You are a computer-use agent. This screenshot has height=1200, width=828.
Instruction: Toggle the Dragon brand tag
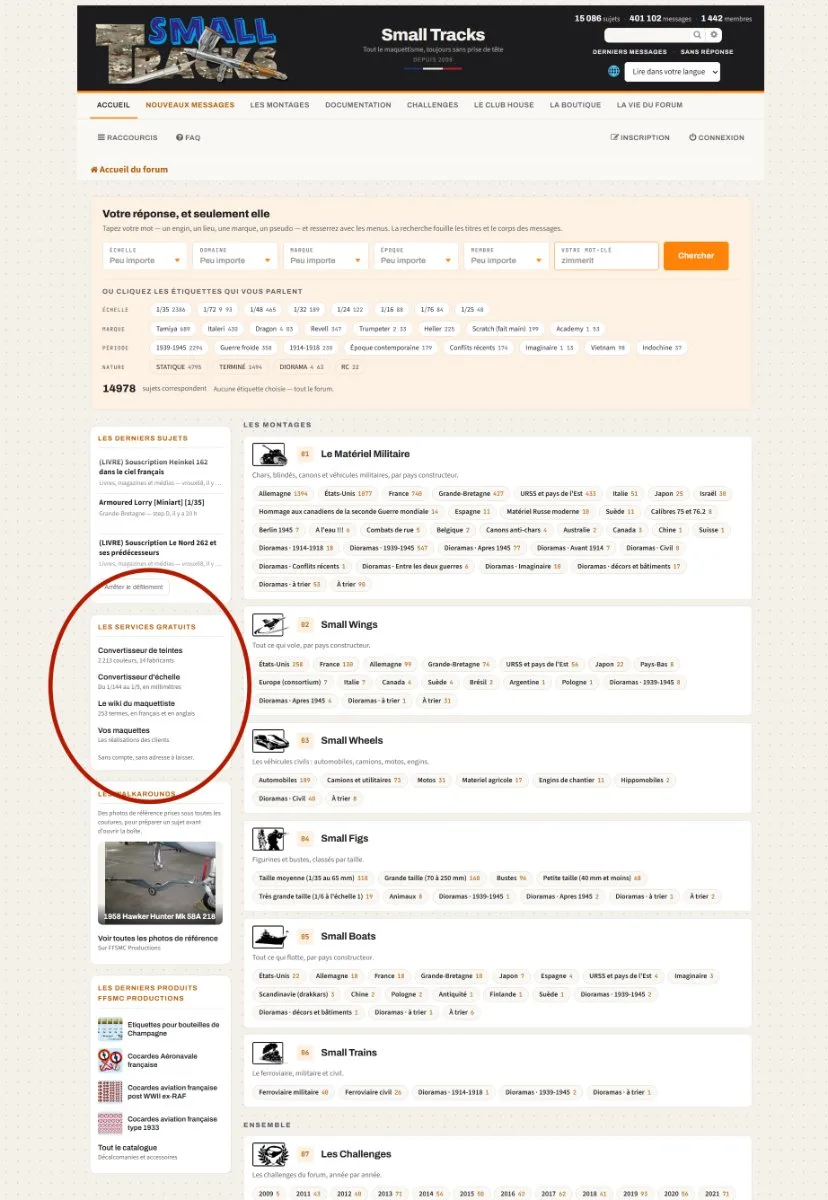click(274, 328)
